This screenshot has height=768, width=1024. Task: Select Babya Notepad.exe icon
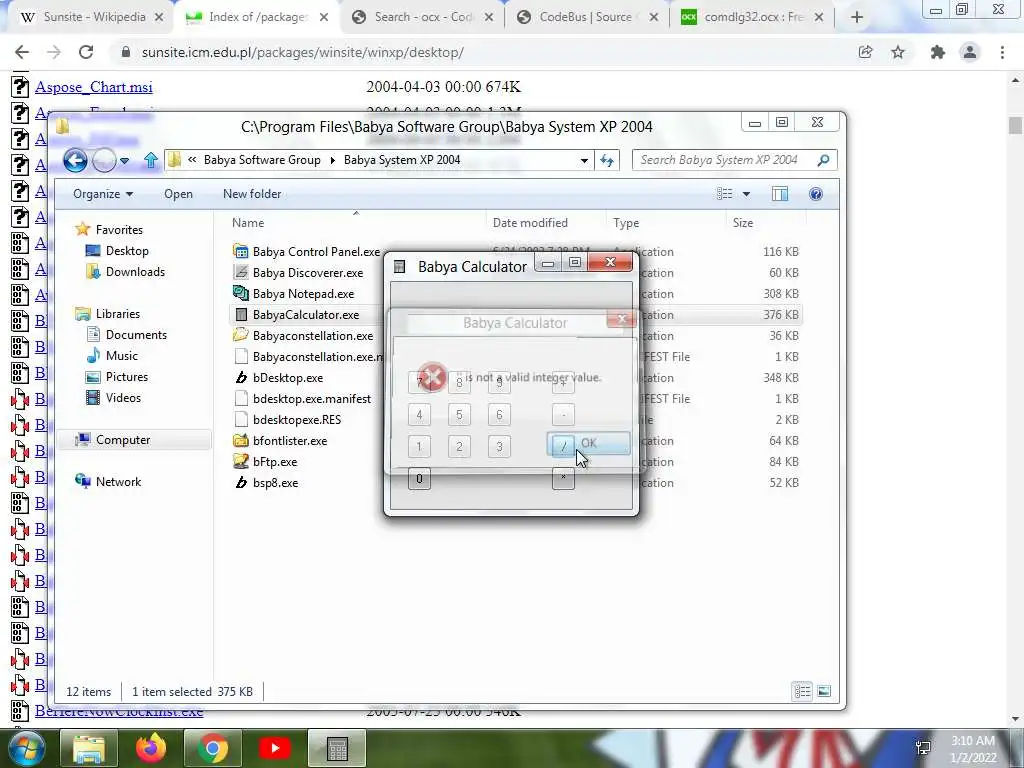click(241, 293)
